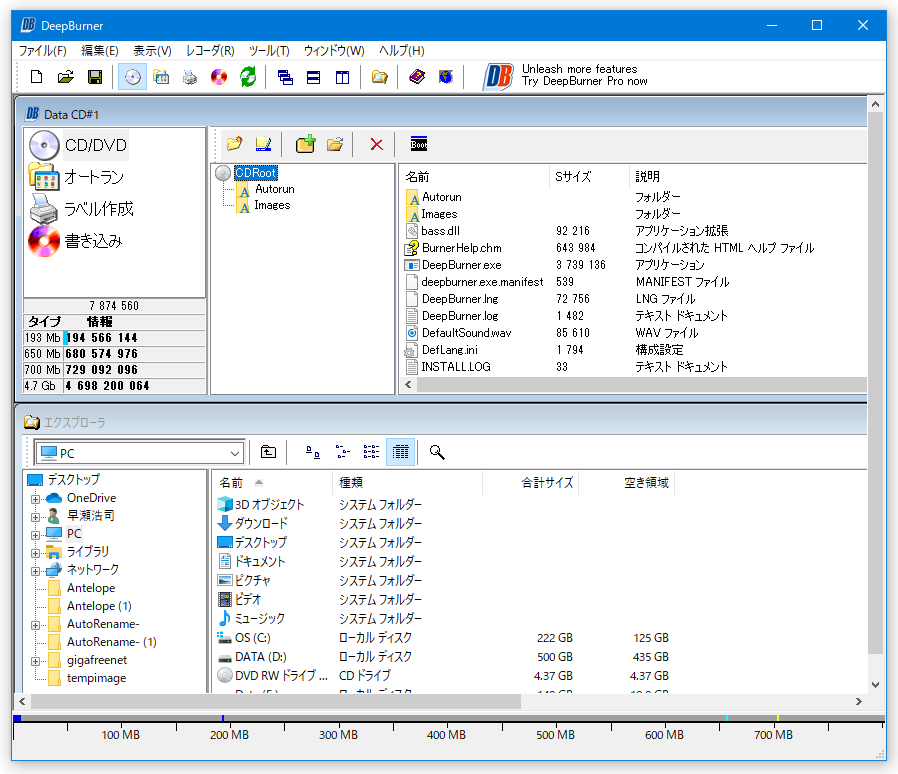Select BurnerHelp.chm in file list
The width and height of the screenshot is (898, 774).
pos(462,248)
